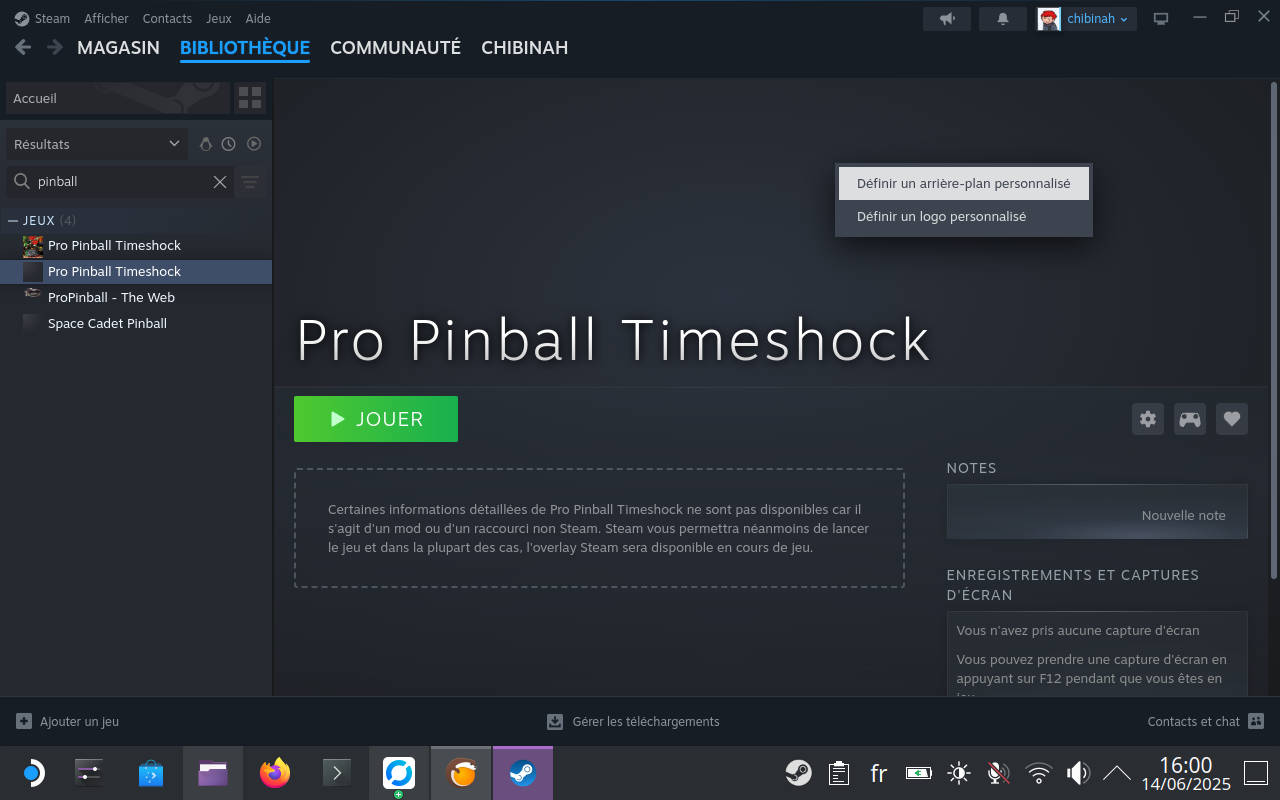The image size is (1280, 800).
Task: Click Steam logo in menu bar
Action: click(x=22, y=18)
